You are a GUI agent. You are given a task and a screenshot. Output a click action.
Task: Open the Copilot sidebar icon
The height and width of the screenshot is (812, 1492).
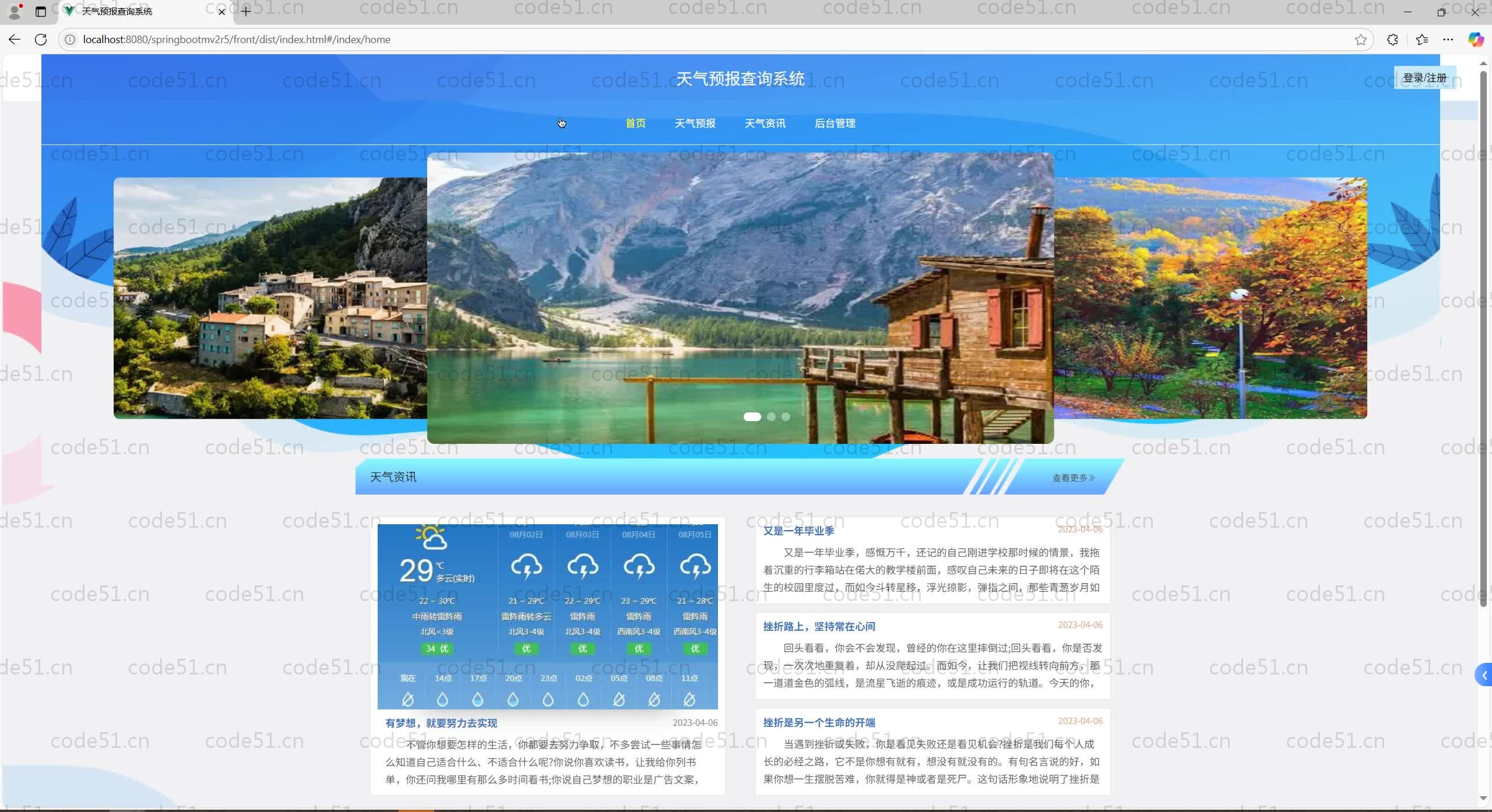coord(1475,40)
